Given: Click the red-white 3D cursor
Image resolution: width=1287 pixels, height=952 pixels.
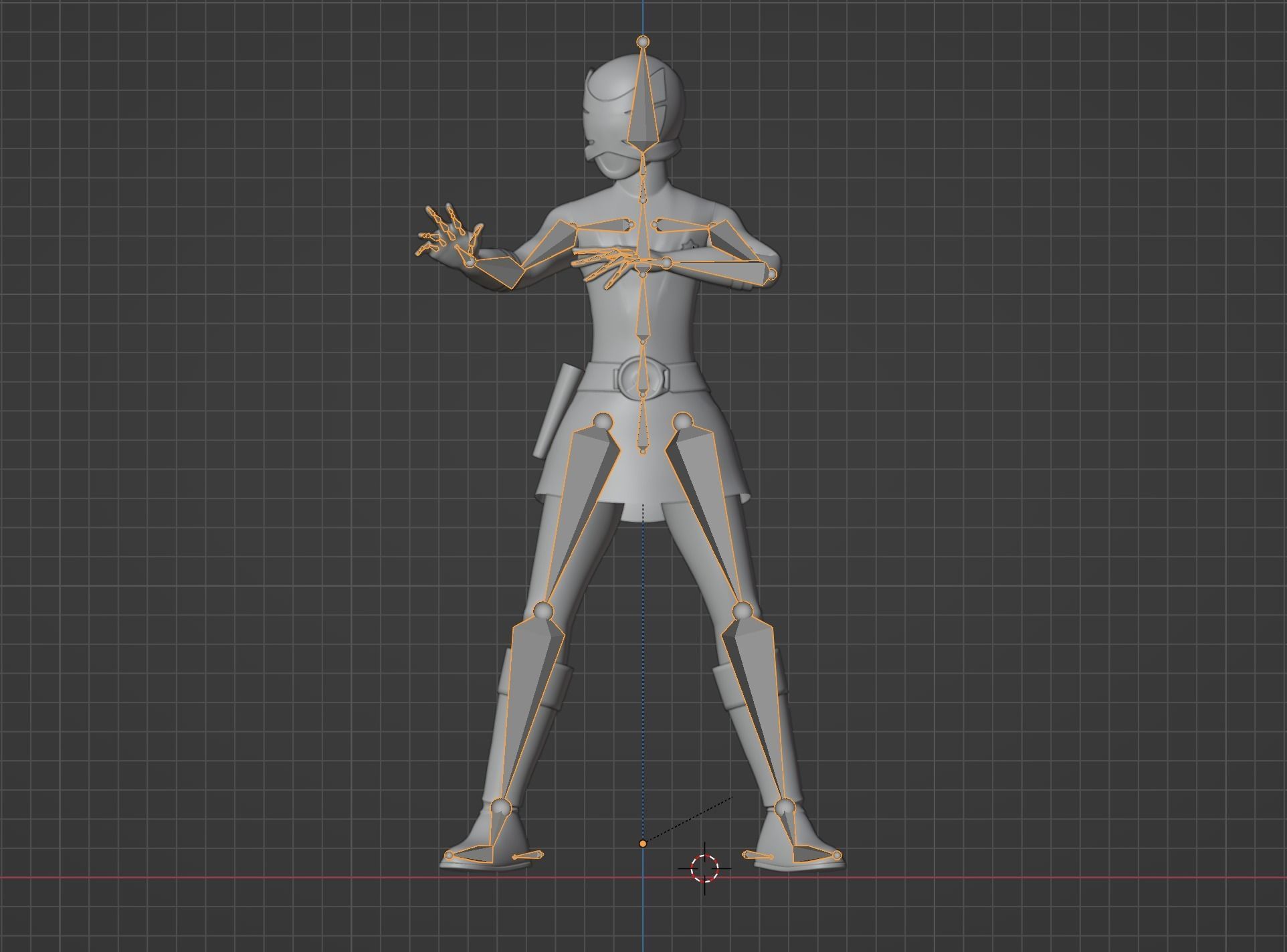Looking at the screenshot, I should click(x=704, y=868).
